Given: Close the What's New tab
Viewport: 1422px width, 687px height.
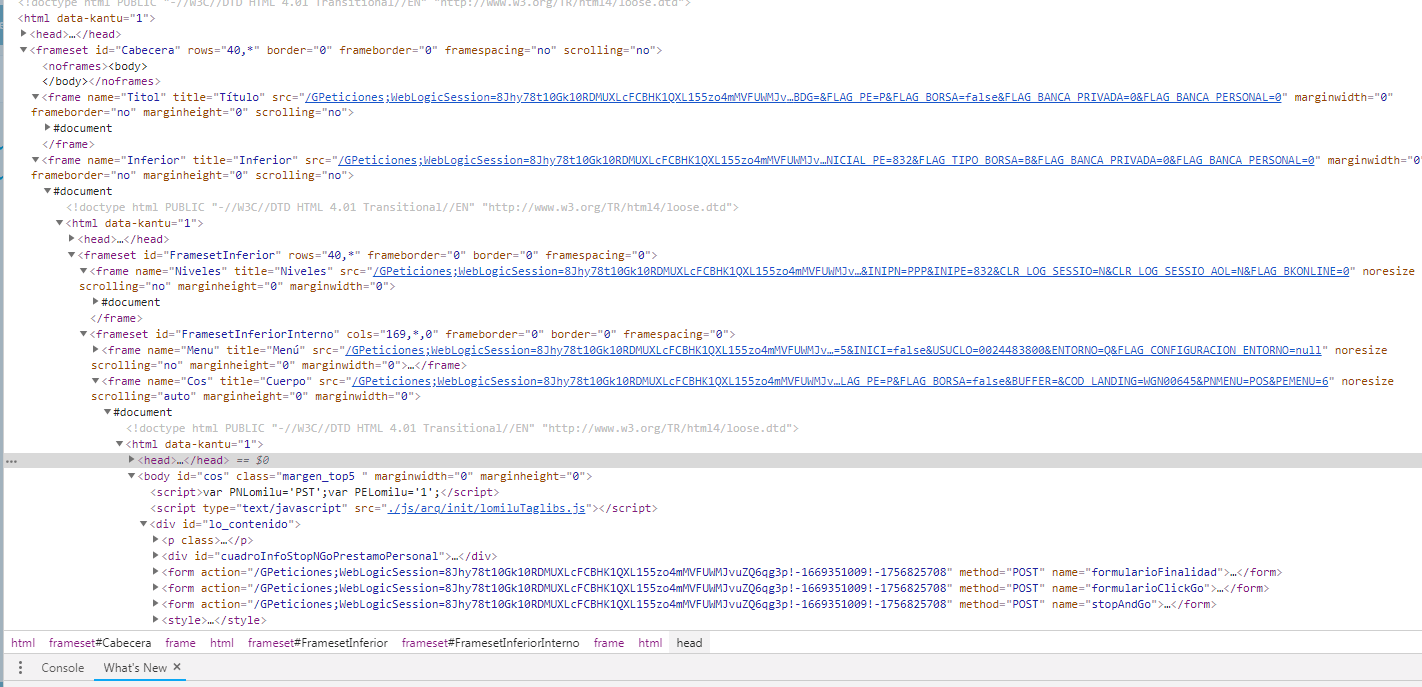Looking at the screenshot, I should coord(176,667).
